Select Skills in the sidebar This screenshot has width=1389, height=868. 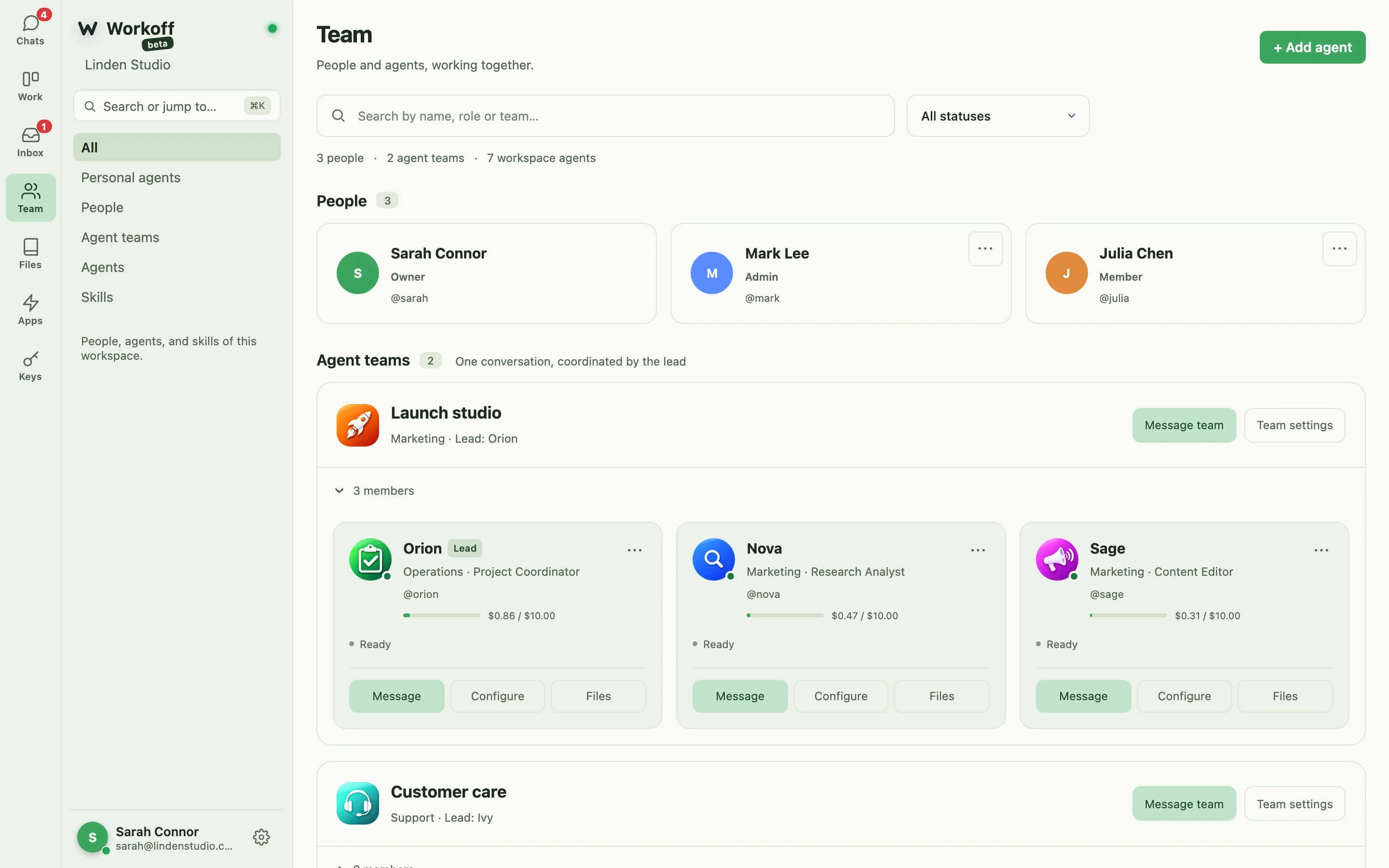pyautogui.click(x=177, y=297)
